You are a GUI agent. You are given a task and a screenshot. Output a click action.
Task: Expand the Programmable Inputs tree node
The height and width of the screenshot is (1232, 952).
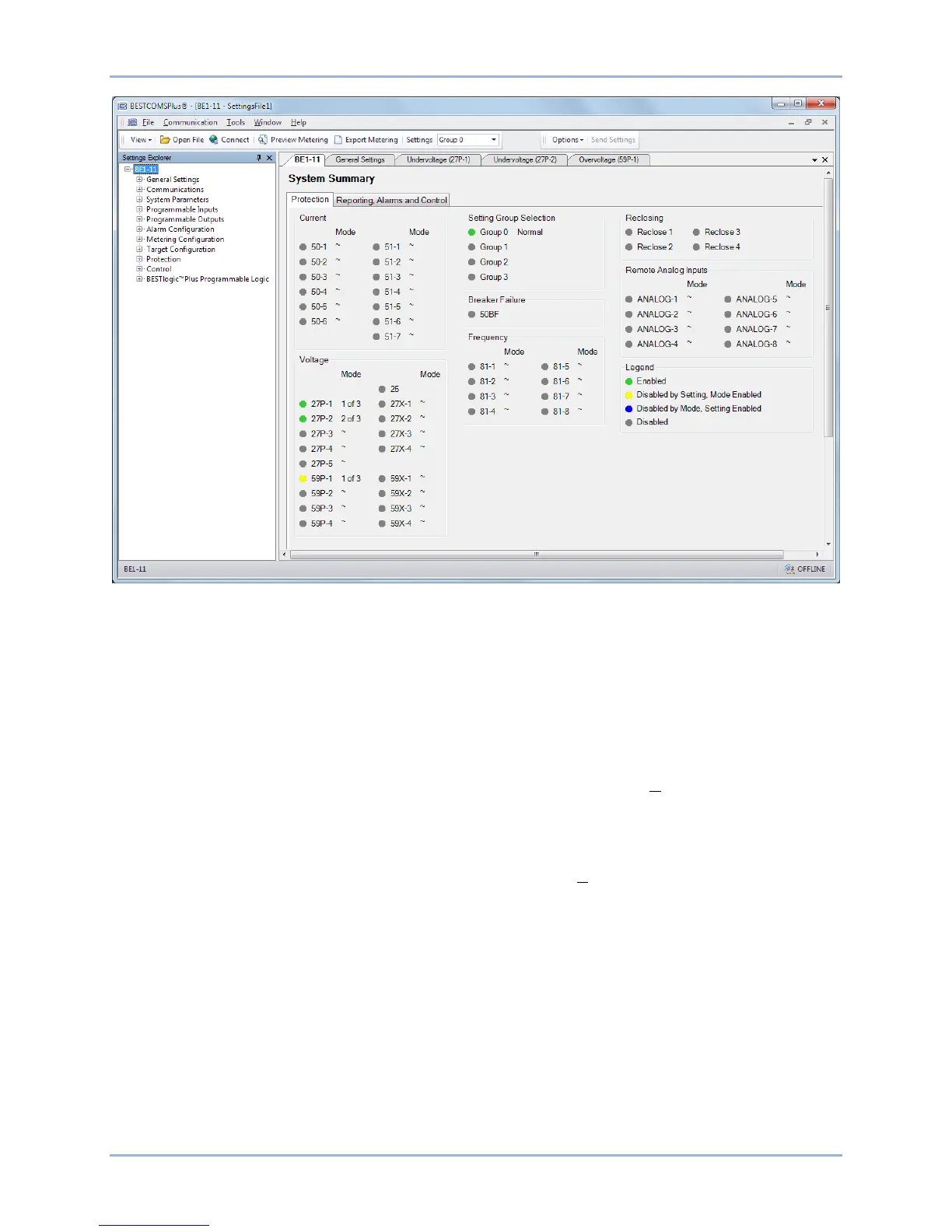(x=140, y=209)
